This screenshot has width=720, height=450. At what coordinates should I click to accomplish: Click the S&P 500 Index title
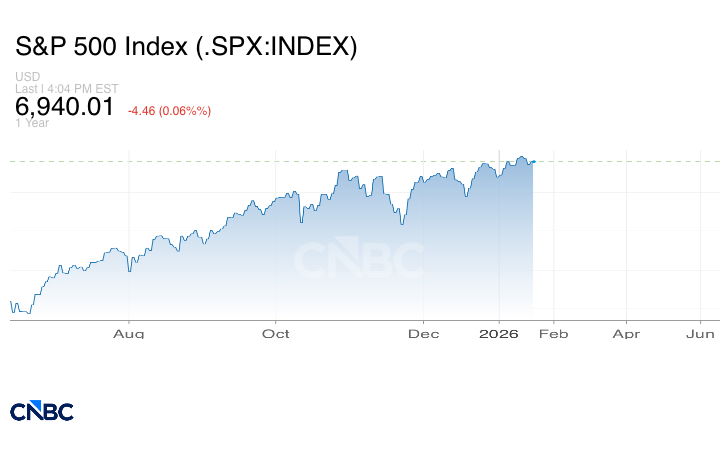click(x=186, y=47)
